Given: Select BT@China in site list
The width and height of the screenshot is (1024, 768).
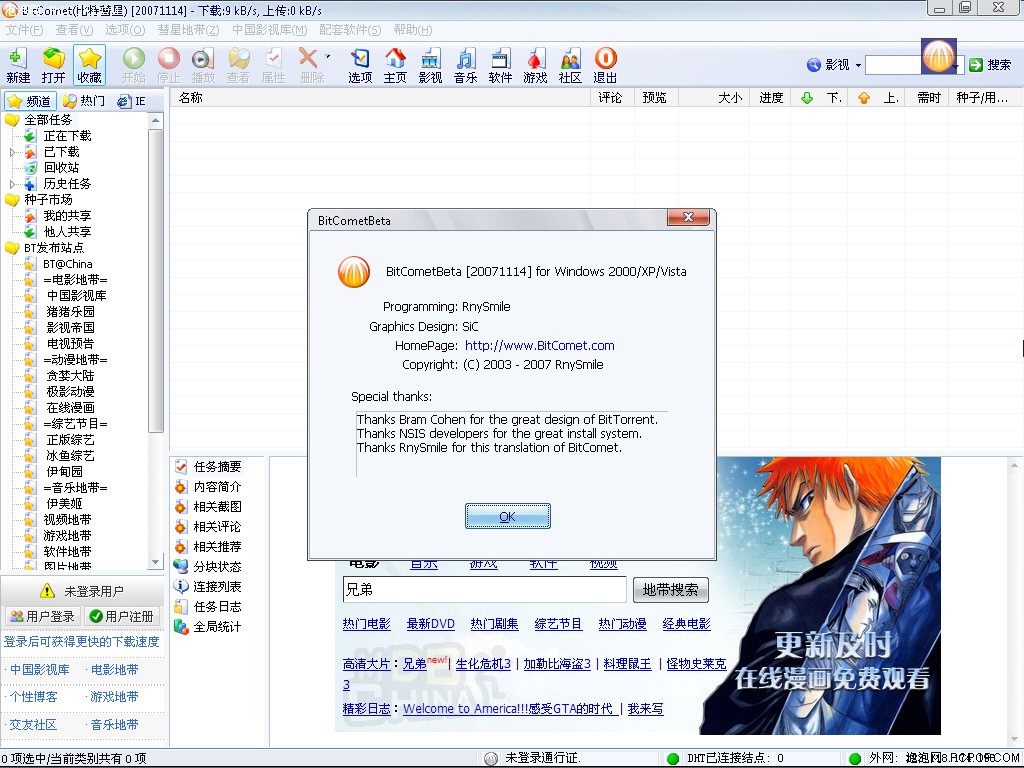Looking at the screenshot, I should (67, 264).
